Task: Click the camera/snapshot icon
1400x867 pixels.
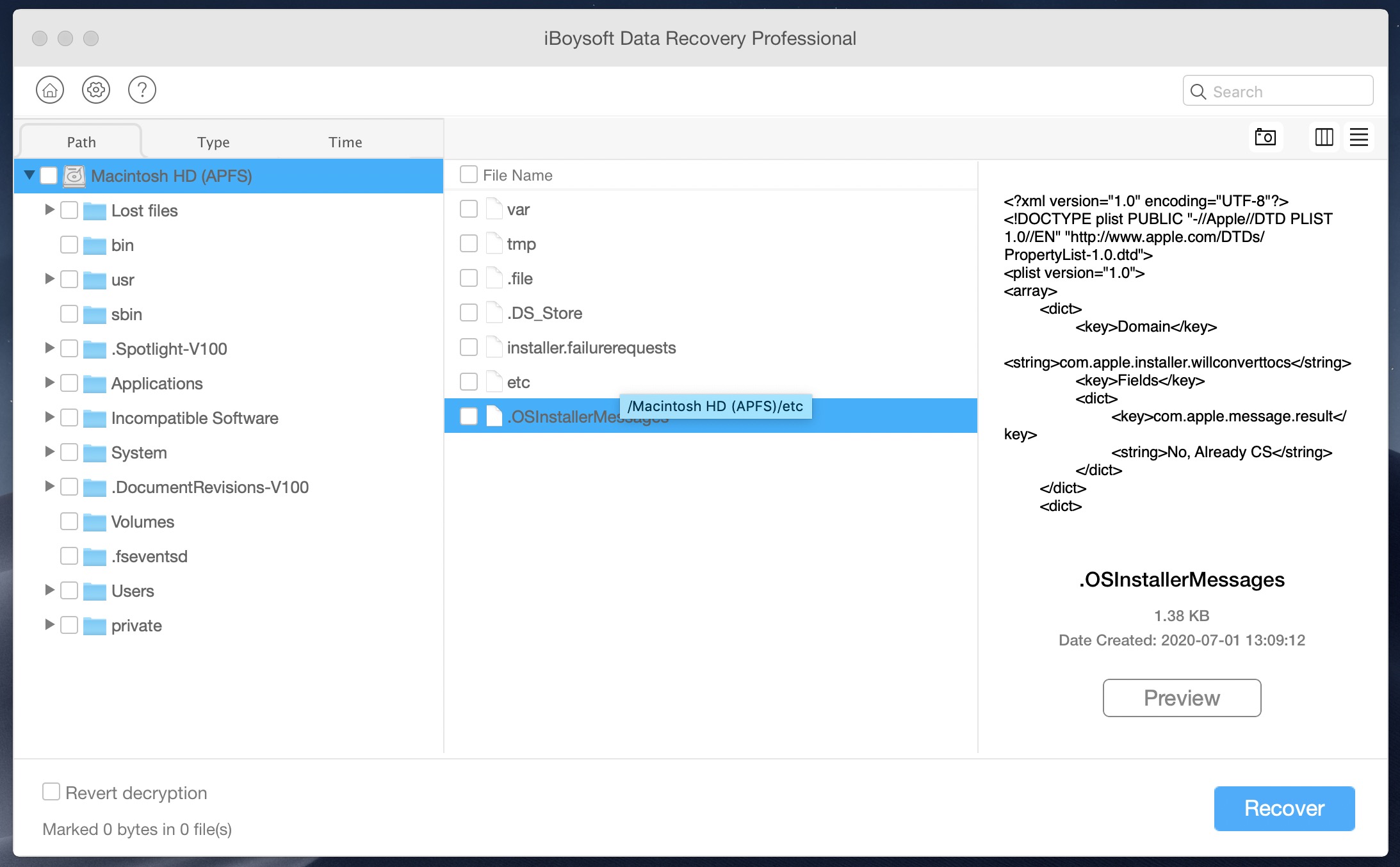Action: click(1266, 138)
